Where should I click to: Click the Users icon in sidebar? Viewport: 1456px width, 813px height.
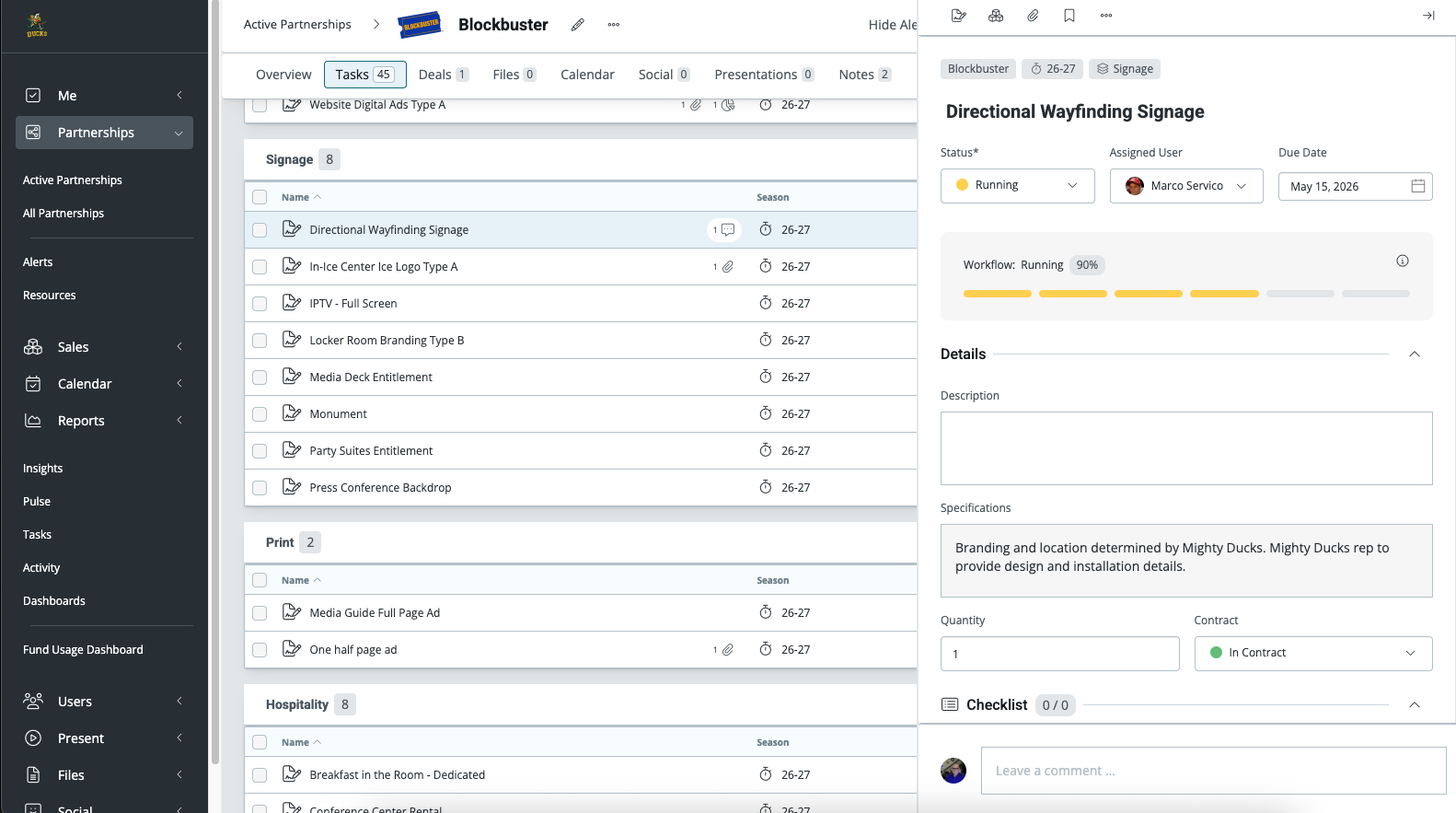[x=33, y=702]
